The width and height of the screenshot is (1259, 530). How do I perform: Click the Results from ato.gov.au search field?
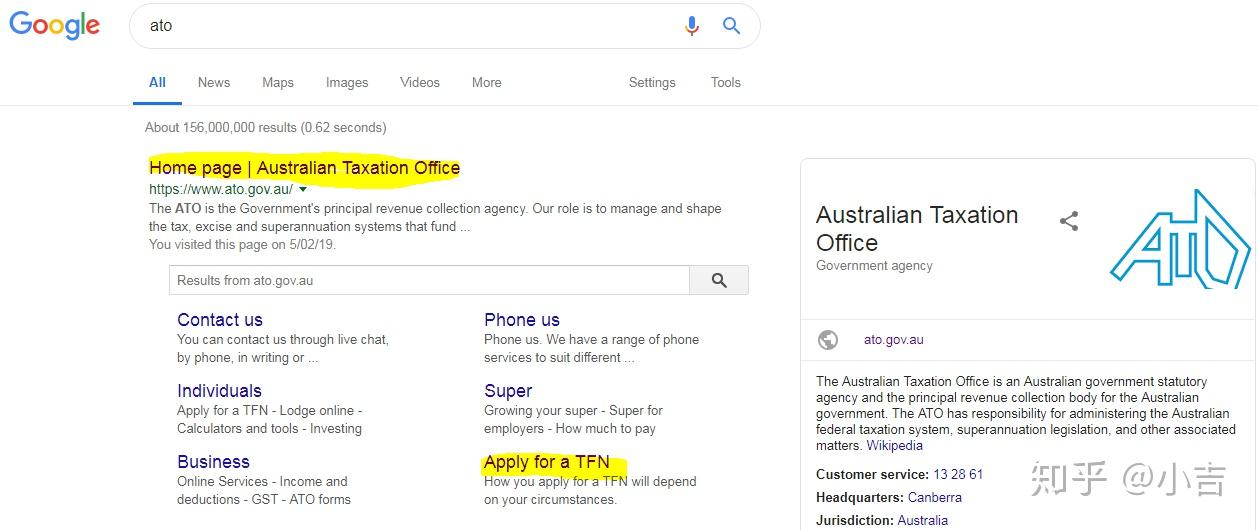coord(428,281)
